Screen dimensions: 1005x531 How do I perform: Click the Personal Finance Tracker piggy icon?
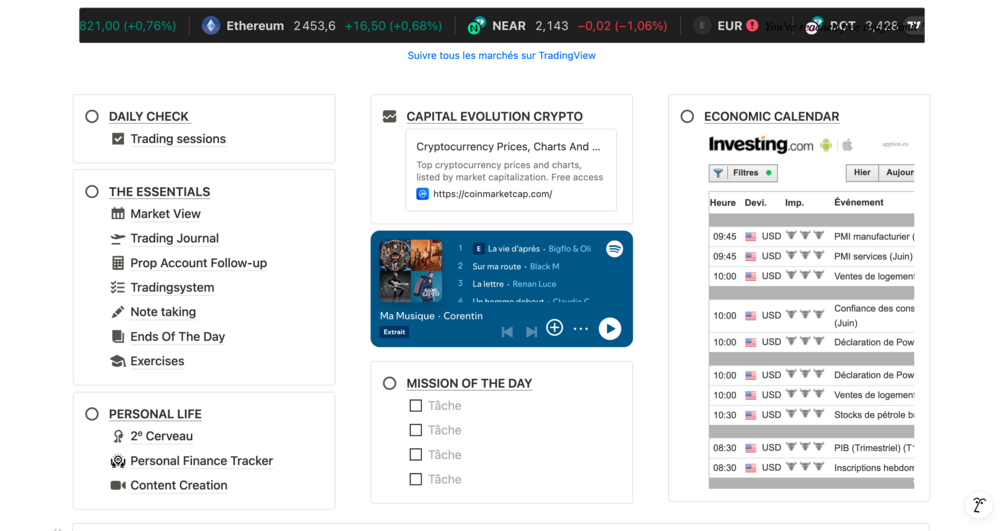click(x=117, y=460)
